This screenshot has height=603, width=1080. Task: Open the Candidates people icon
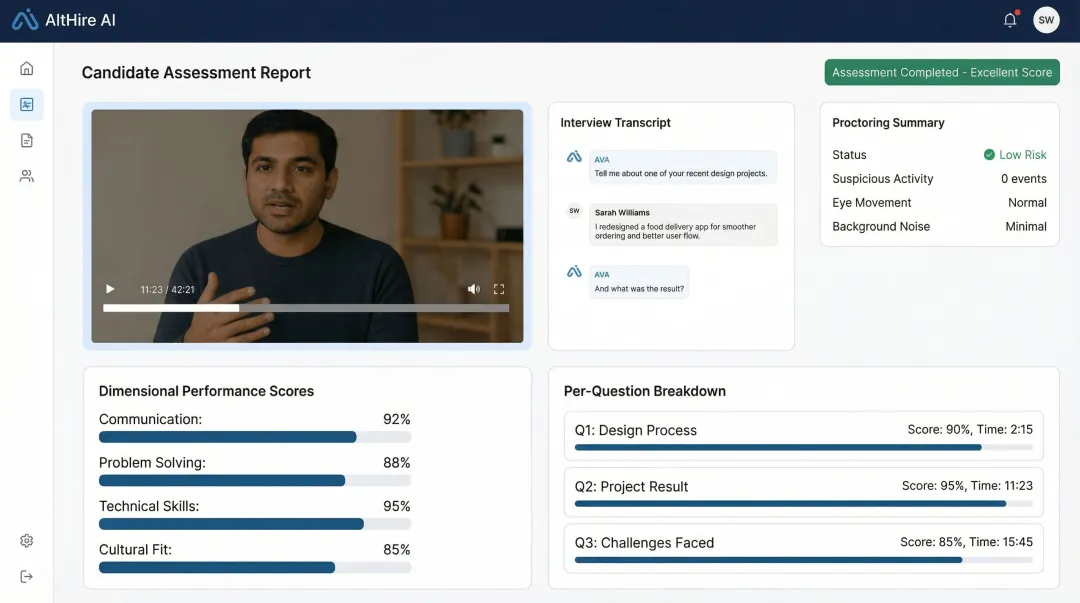tap(26, 175)
